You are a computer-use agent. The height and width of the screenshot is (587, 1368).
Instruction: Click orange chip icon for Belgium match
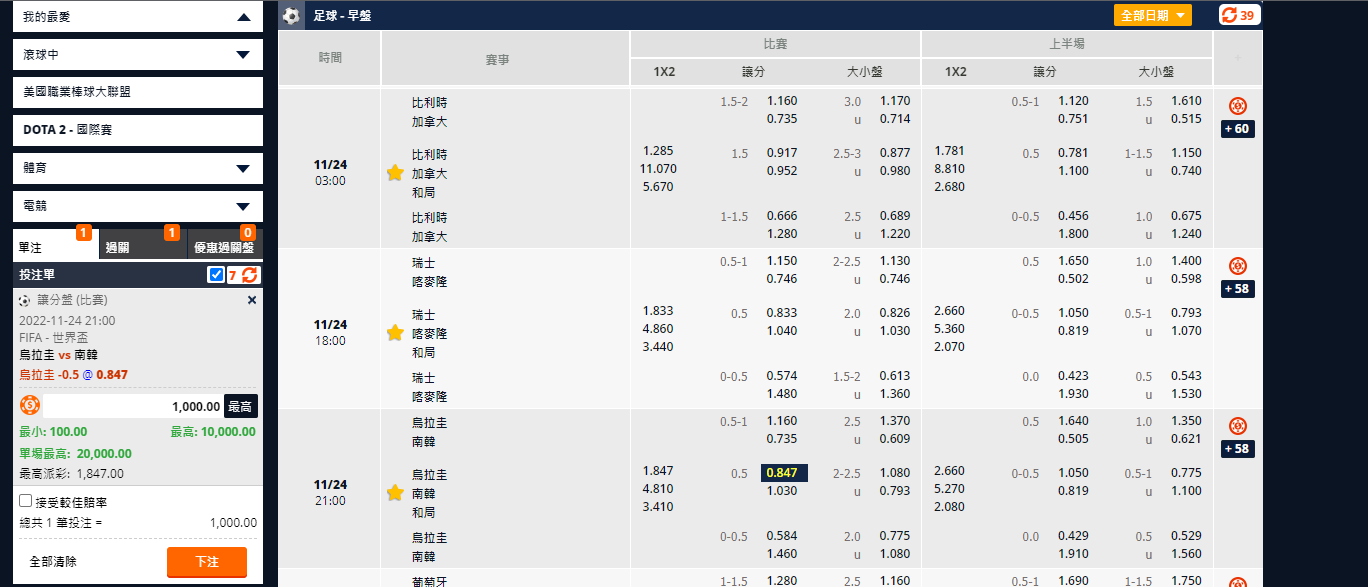[x=1237, y=106]
